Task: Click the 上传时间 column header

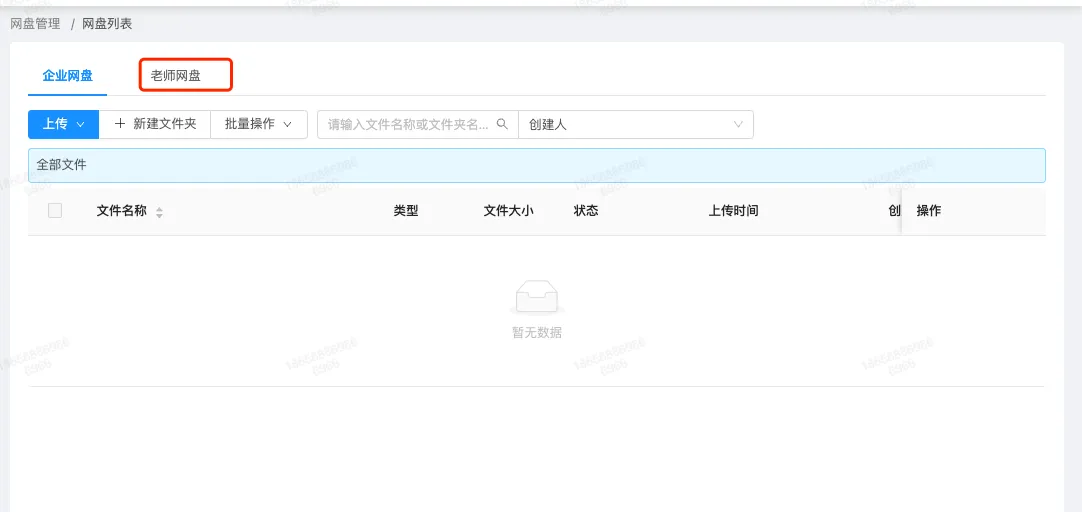Action: (734, 211)
